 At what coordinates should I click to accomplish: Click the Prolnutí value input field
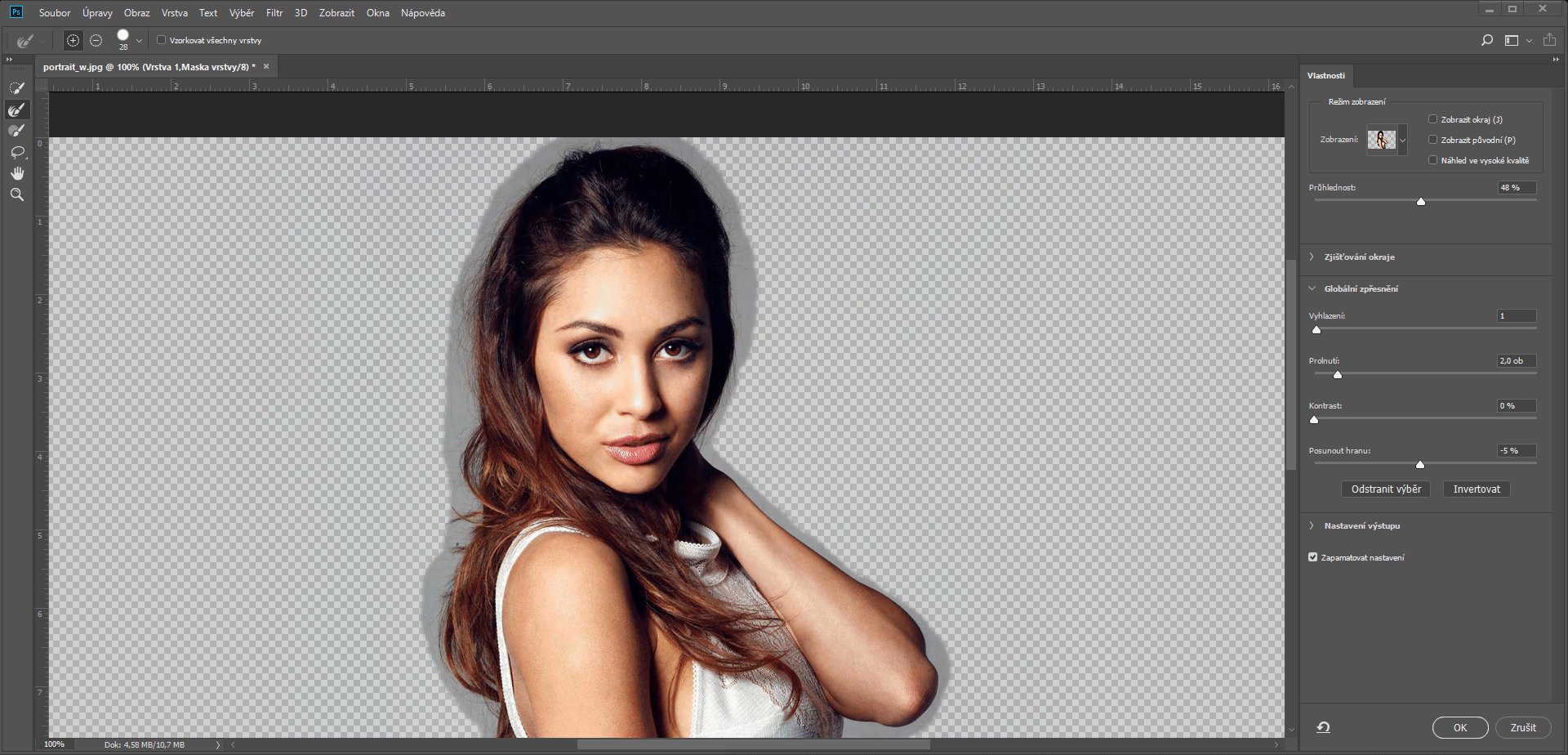[x=1516, y=360]
